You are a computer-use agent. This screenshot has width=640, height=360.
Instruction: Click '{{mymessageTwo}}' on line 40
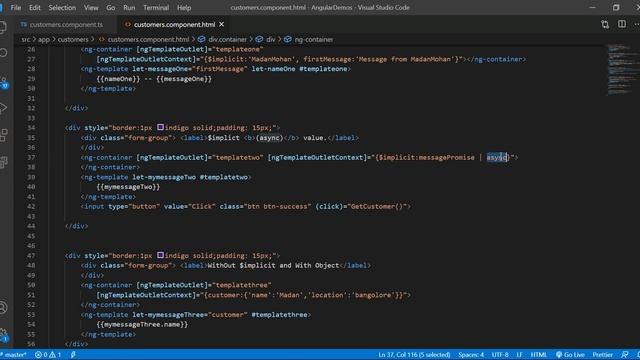pos(128,187)
